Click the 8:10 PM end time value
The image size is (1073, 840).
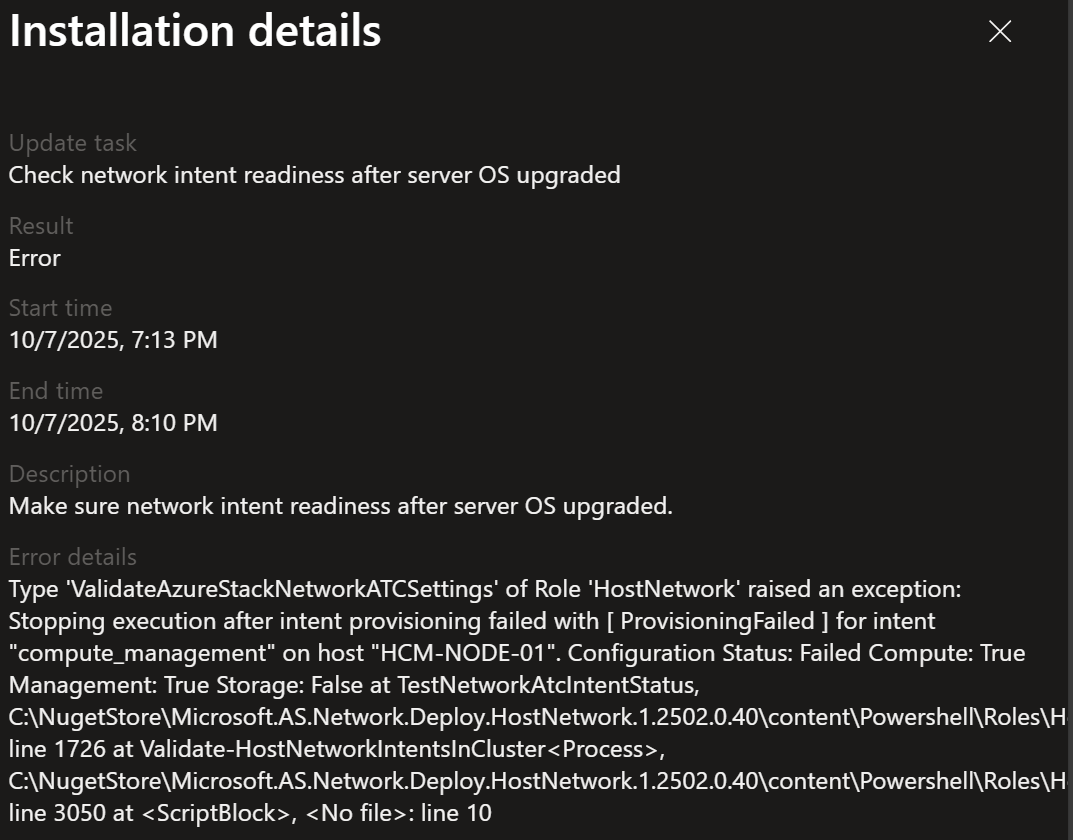click(x=112, y=423)
